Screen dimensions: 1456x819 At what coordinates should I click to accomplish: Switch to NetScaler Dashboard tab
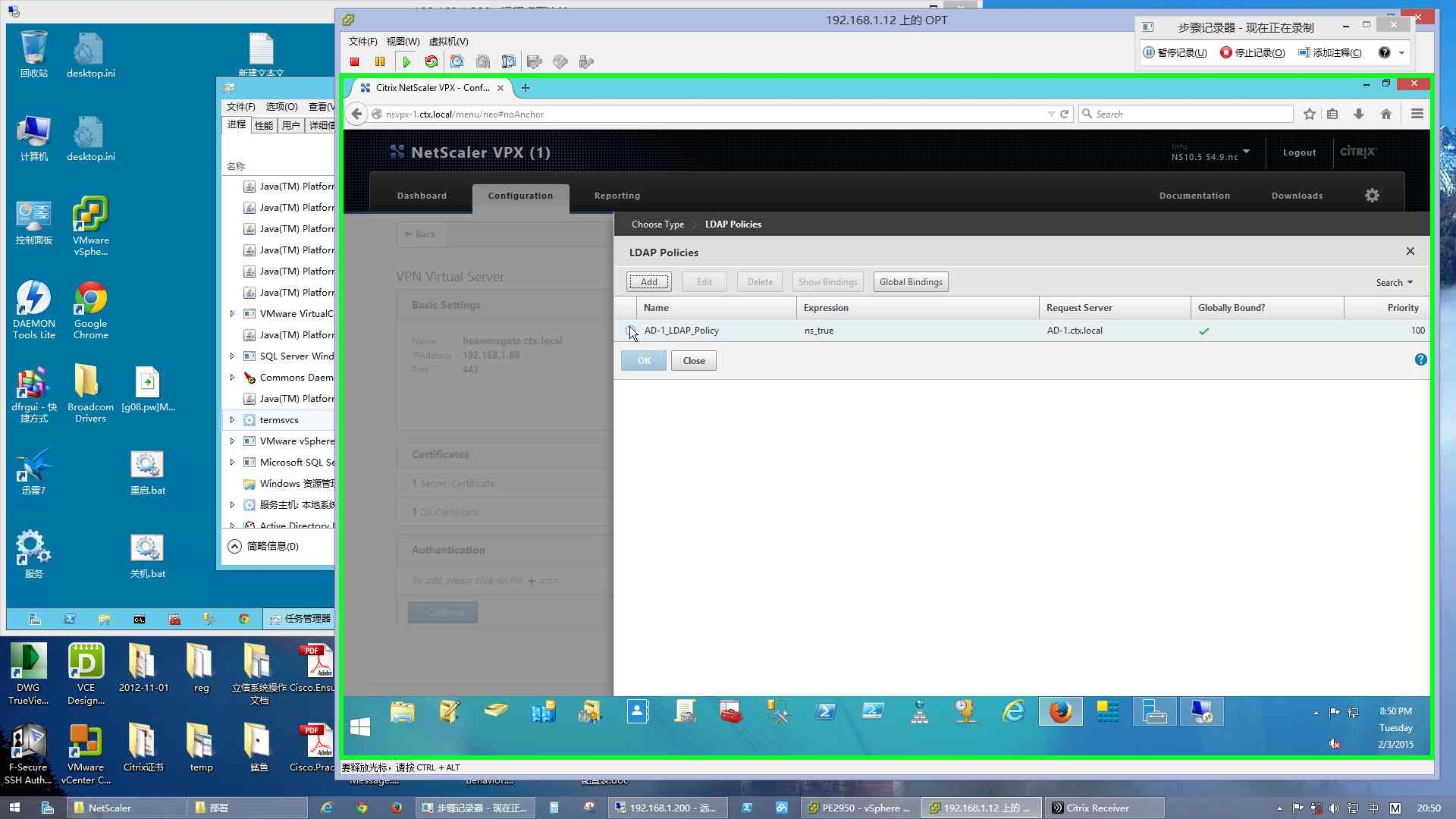point(422,196)
